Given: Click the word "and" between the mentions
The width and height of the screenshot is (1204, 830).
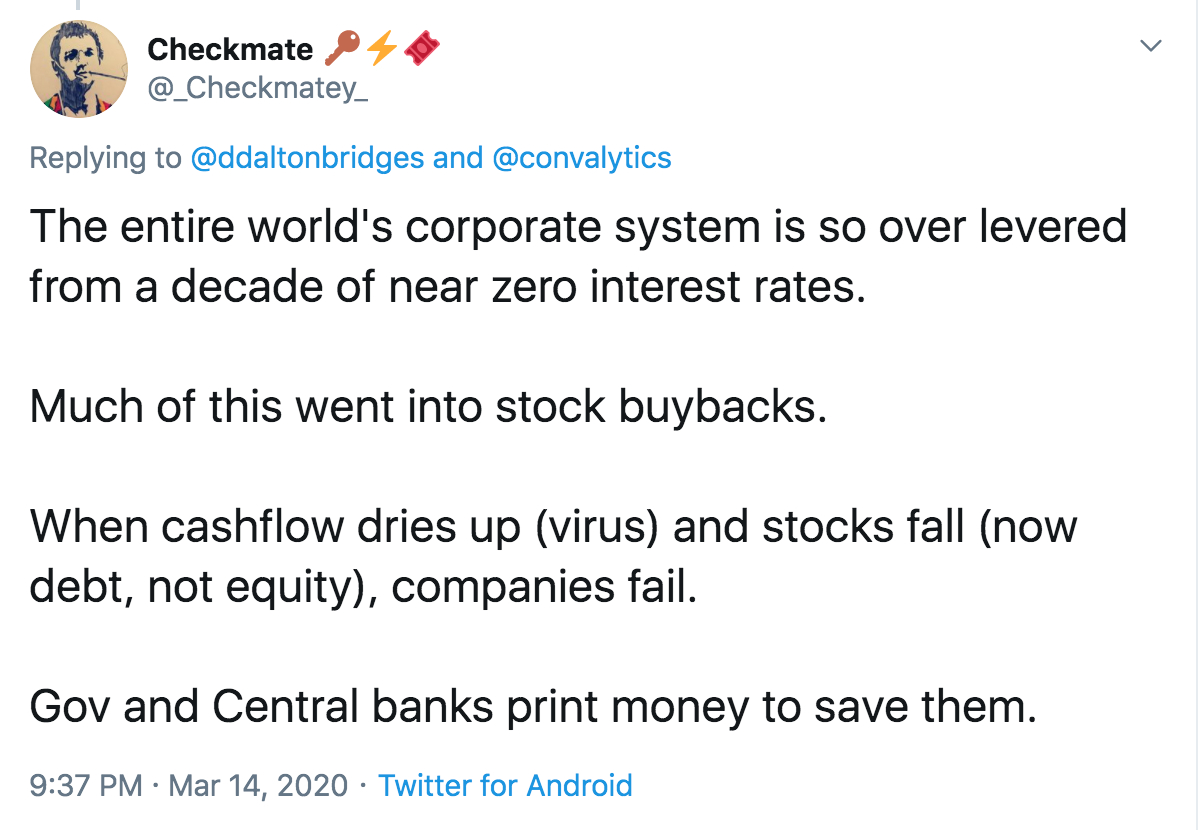Looking at the screenshot, I should (x=458, y=158).
